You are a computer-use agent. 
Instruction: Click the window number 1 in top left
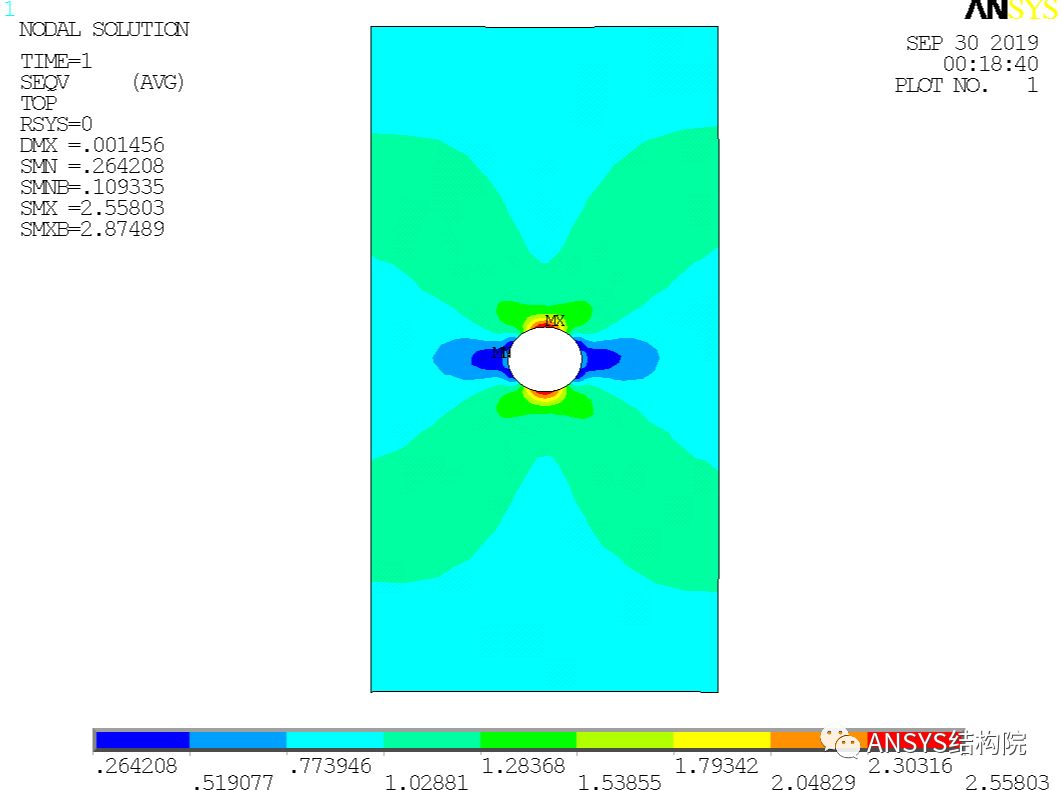pos(10,10)
